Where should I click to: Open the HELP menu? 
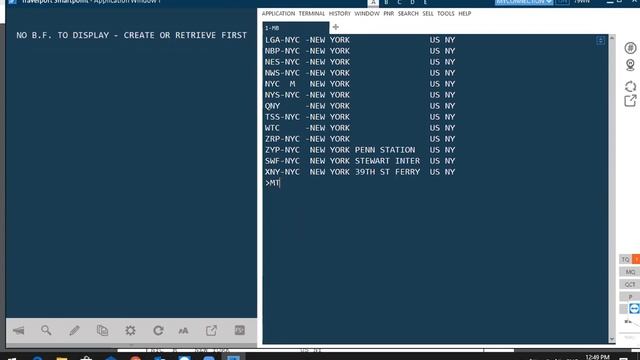(464, 13)
